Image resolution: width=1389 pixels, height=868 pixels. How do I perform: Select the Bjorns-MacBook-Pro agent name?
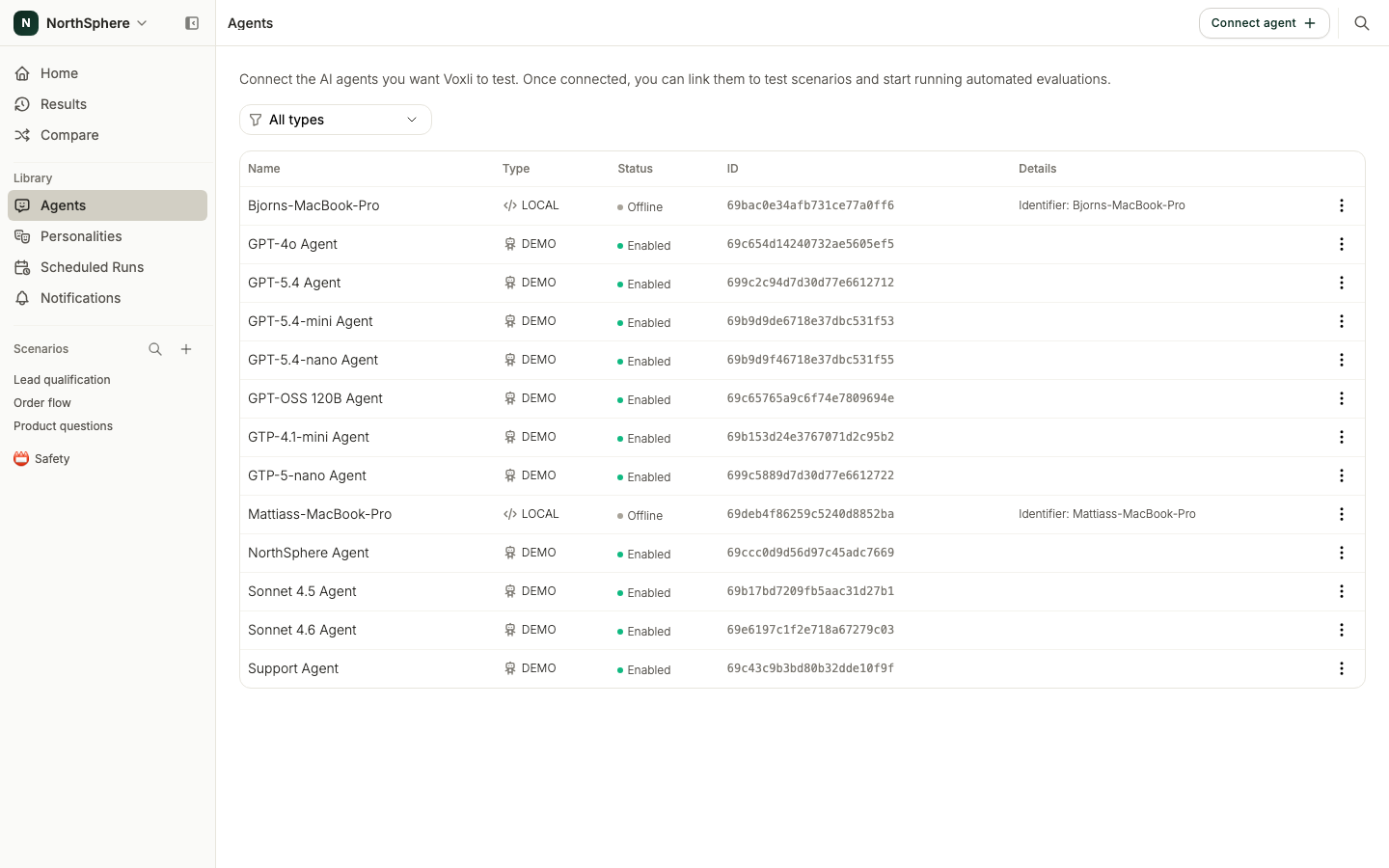coord(313,205)
